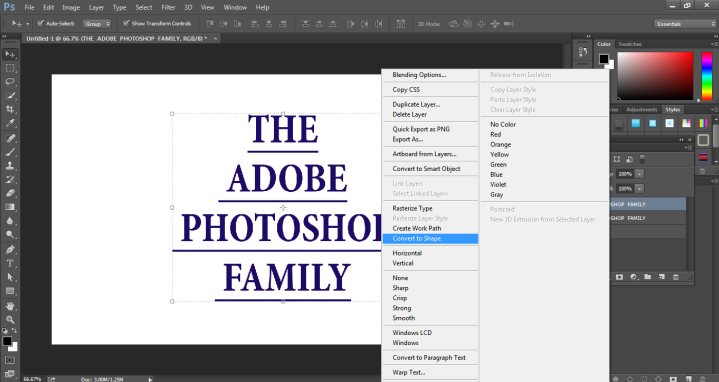This screenshot has height=382, width=719.
Task: Expand the status bar info arrow
Action: pos(150,379)
